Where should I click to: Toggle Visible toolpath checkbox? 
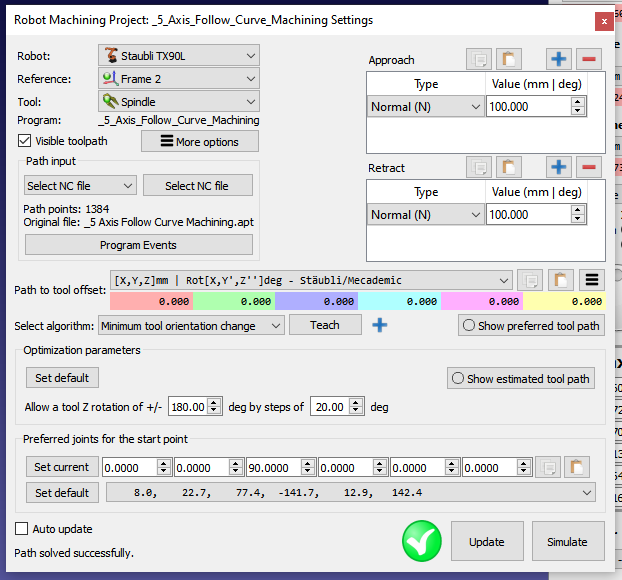(24, 141)
